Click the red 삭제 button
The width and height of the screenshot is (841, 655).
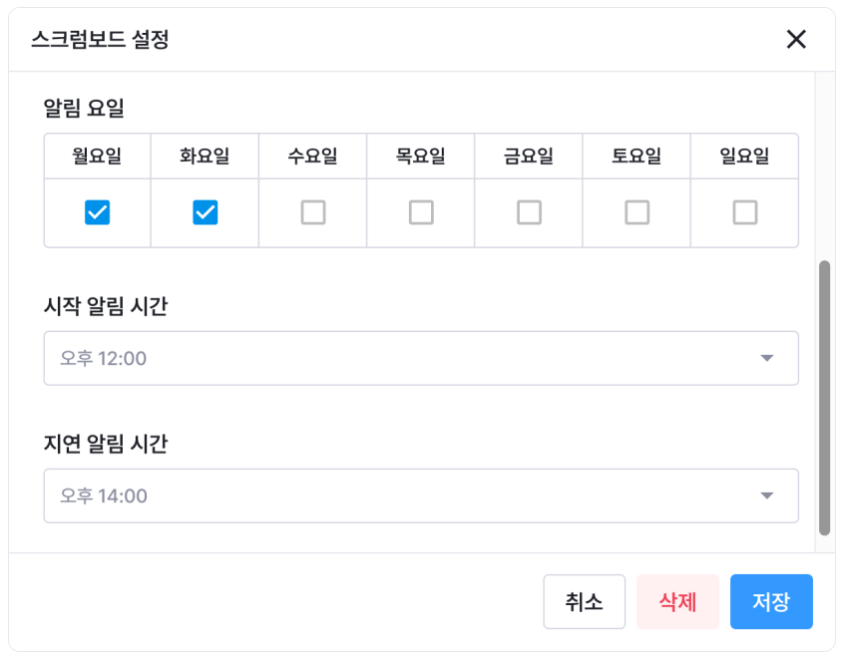tap(678, 602)
